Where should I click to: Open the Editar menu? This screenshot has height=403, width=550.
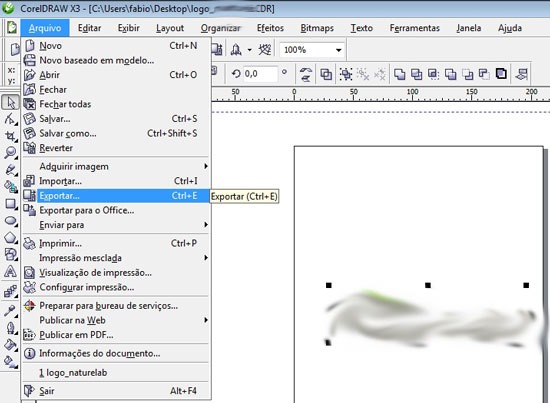coord(89,28)
